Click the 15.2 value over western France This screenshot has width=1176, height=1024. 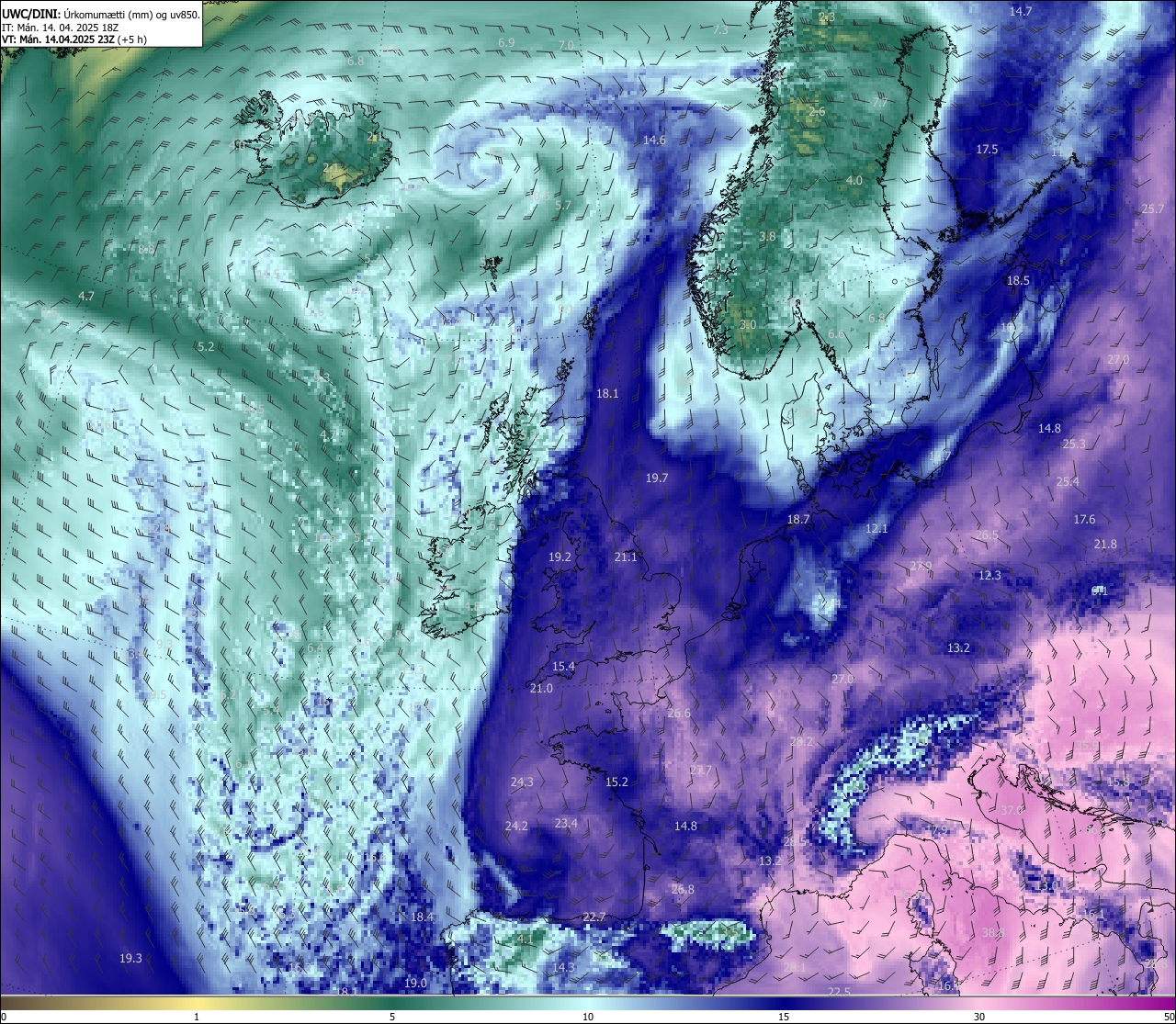pyautogui.click(x=616, y=782)
